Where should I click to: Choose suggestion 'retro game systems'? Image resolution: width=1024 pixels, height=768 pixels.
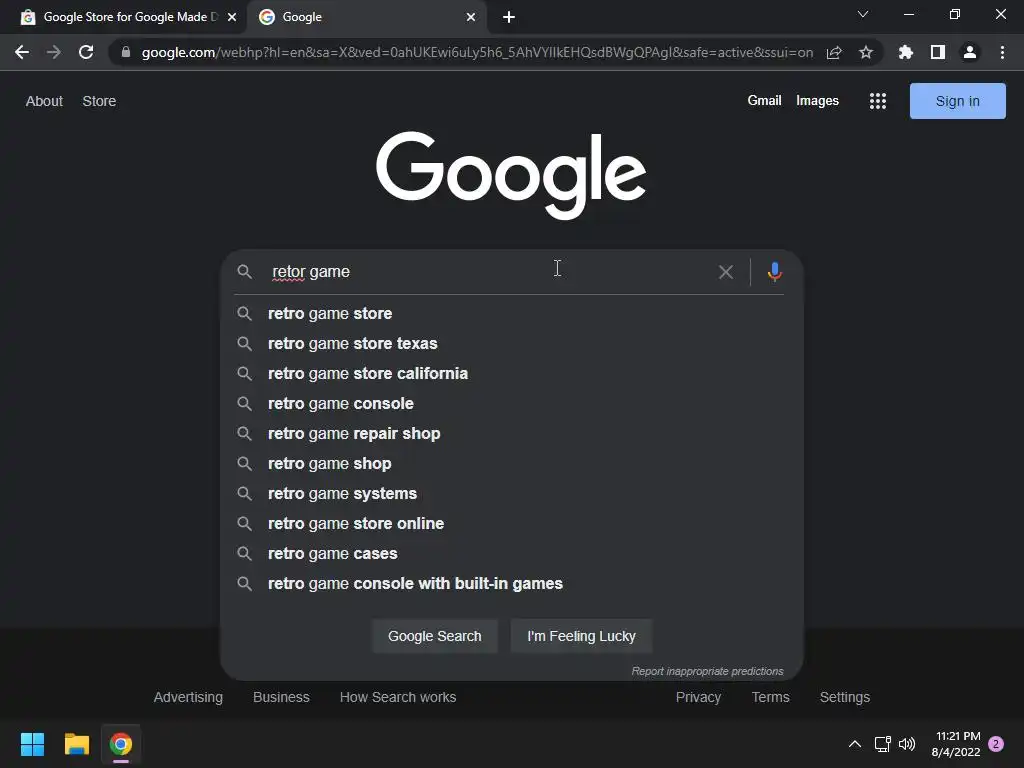coord(511,494)
